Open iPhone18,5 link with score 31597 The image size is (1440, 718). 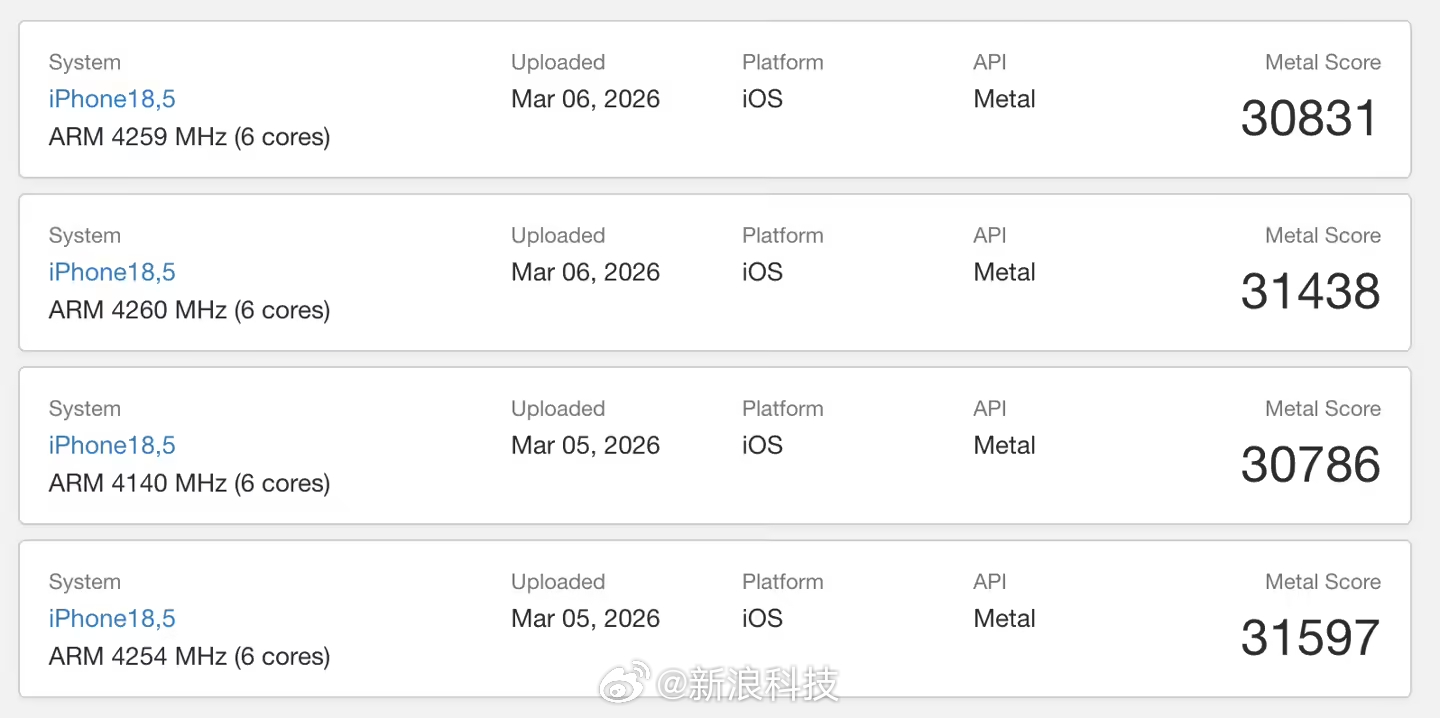[x=112, y=618]
